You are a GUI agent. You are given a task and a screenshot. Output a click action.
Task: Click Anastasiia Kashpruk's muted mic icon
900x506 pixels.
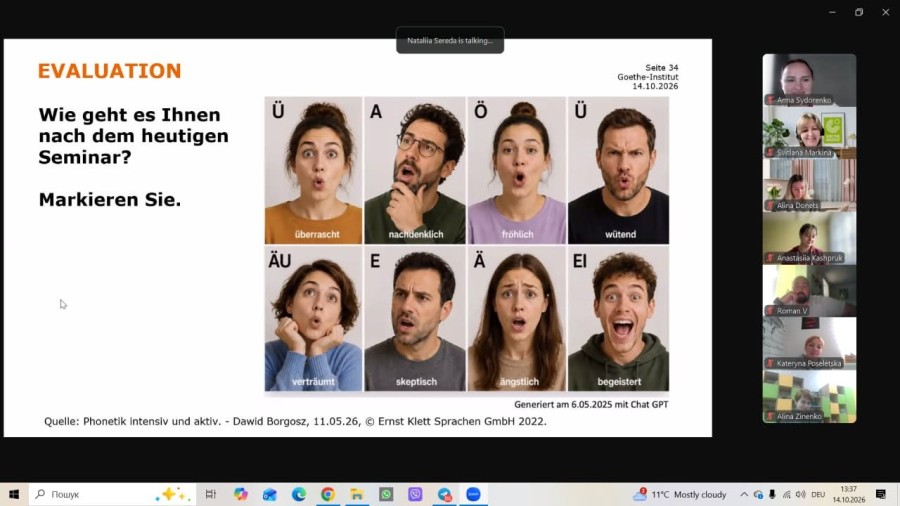pos(770,258)
